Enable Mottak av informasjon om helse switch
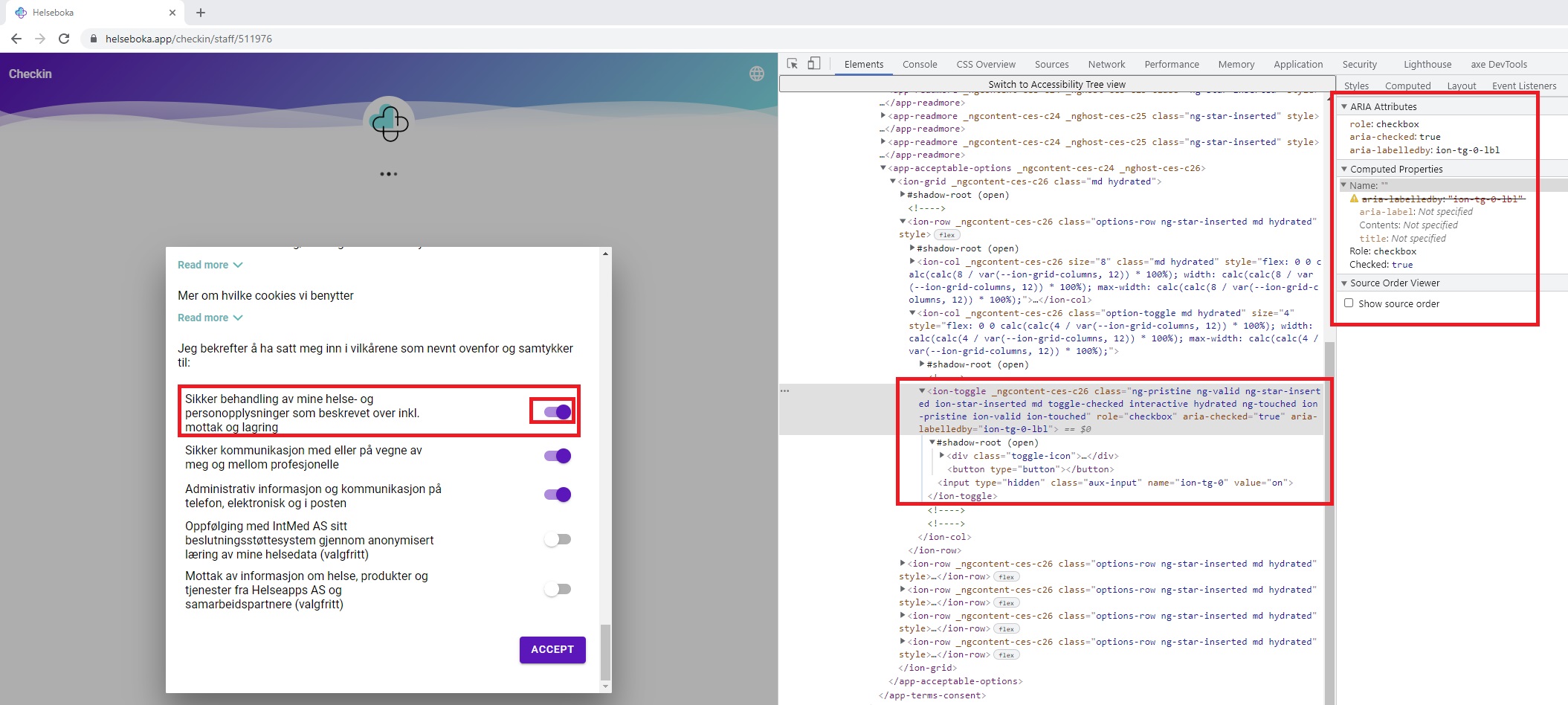Image resolution: width=1568 pixels, height=705 pixels. pos(557,589)
